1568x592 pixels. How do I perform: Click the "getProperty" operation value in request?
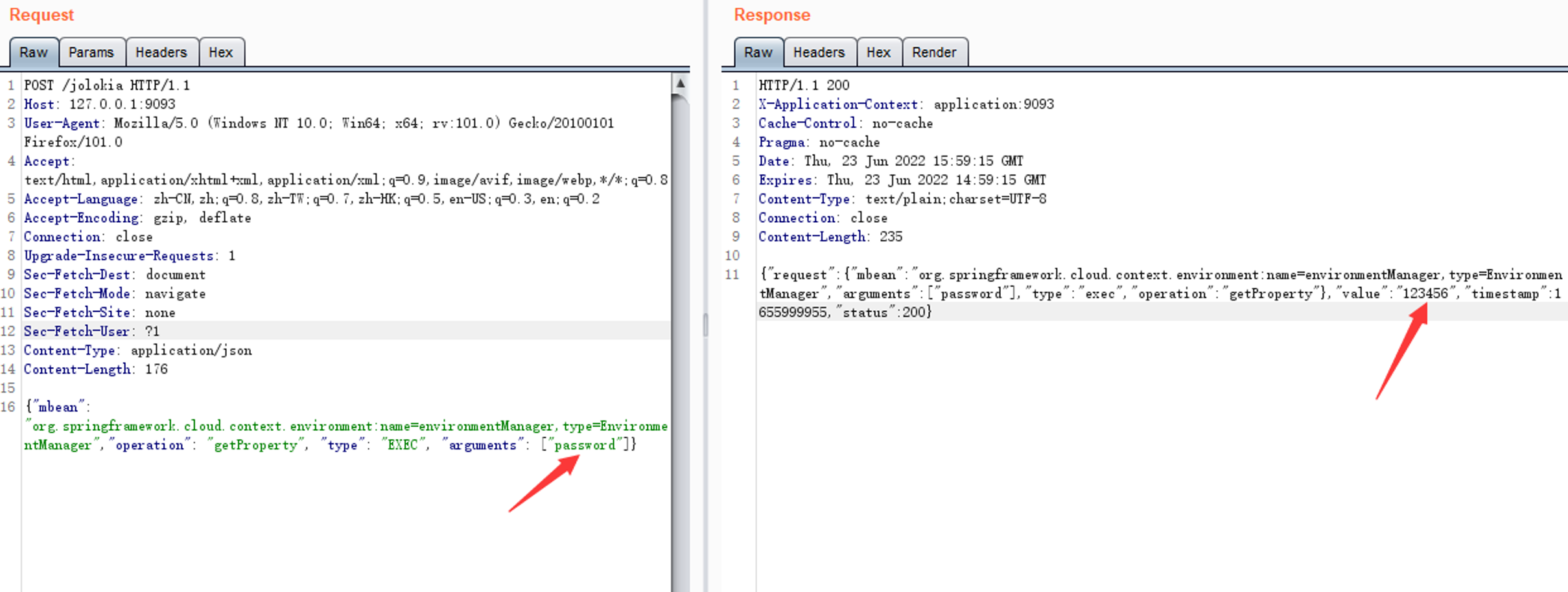point(256,445)
